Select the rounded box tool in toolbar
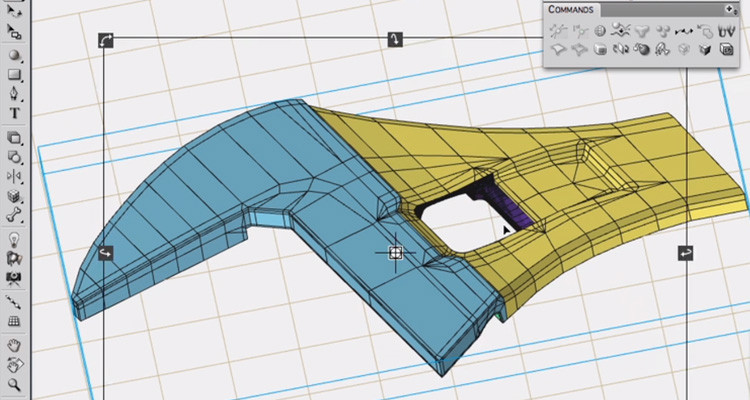 [14, 138]
